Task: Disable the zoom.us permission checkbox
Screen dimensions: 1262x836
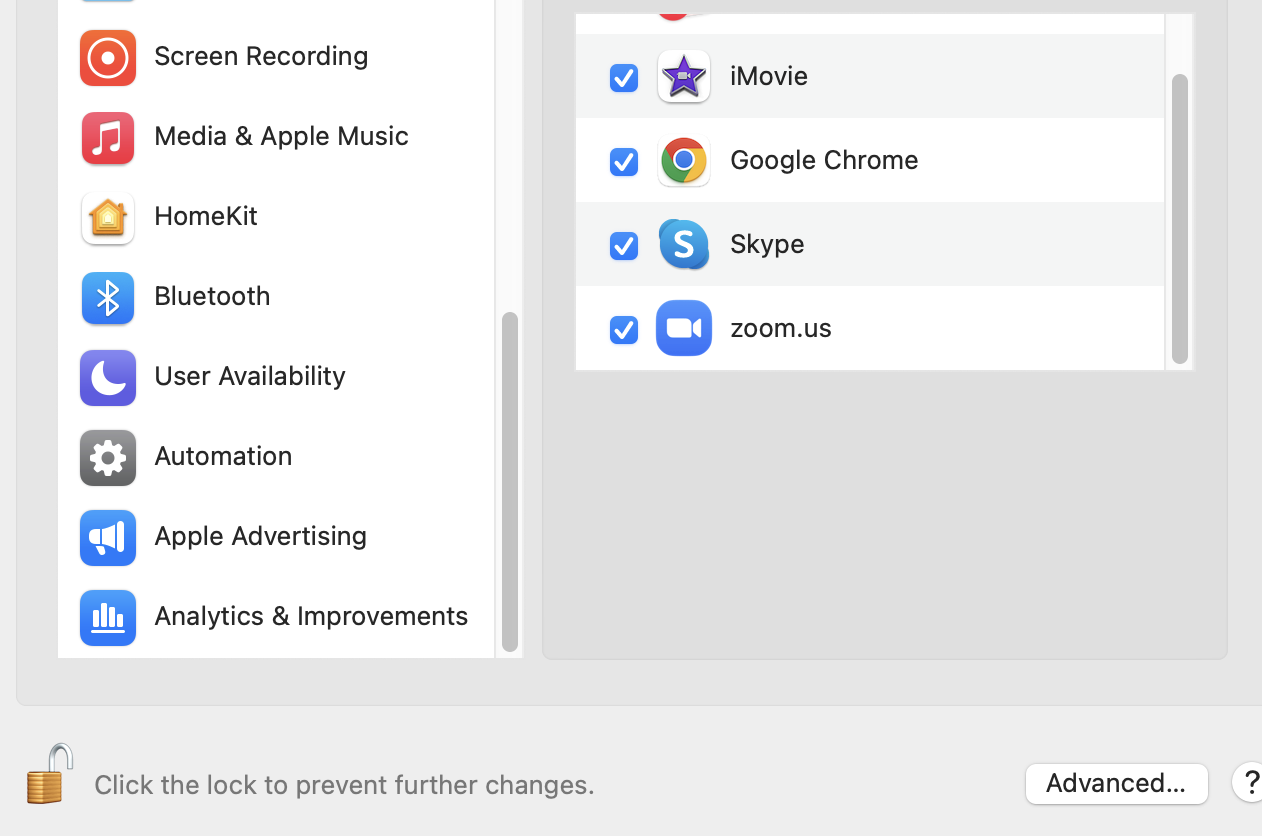Action: pyautogui.click(x=624, y=329)
